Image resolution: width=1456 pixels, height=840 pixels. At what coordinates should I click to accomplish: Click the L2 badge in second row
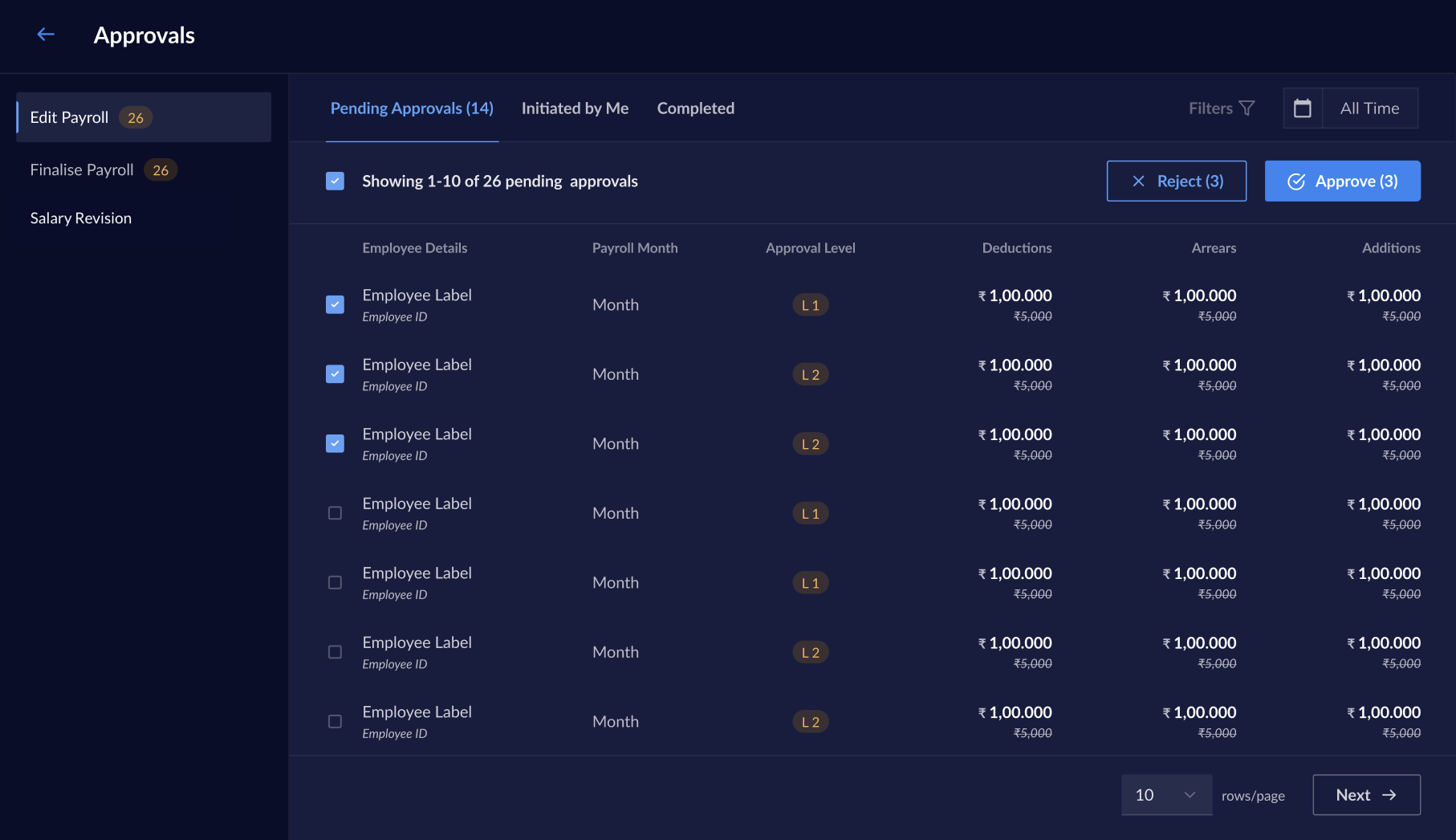[810, 374]
